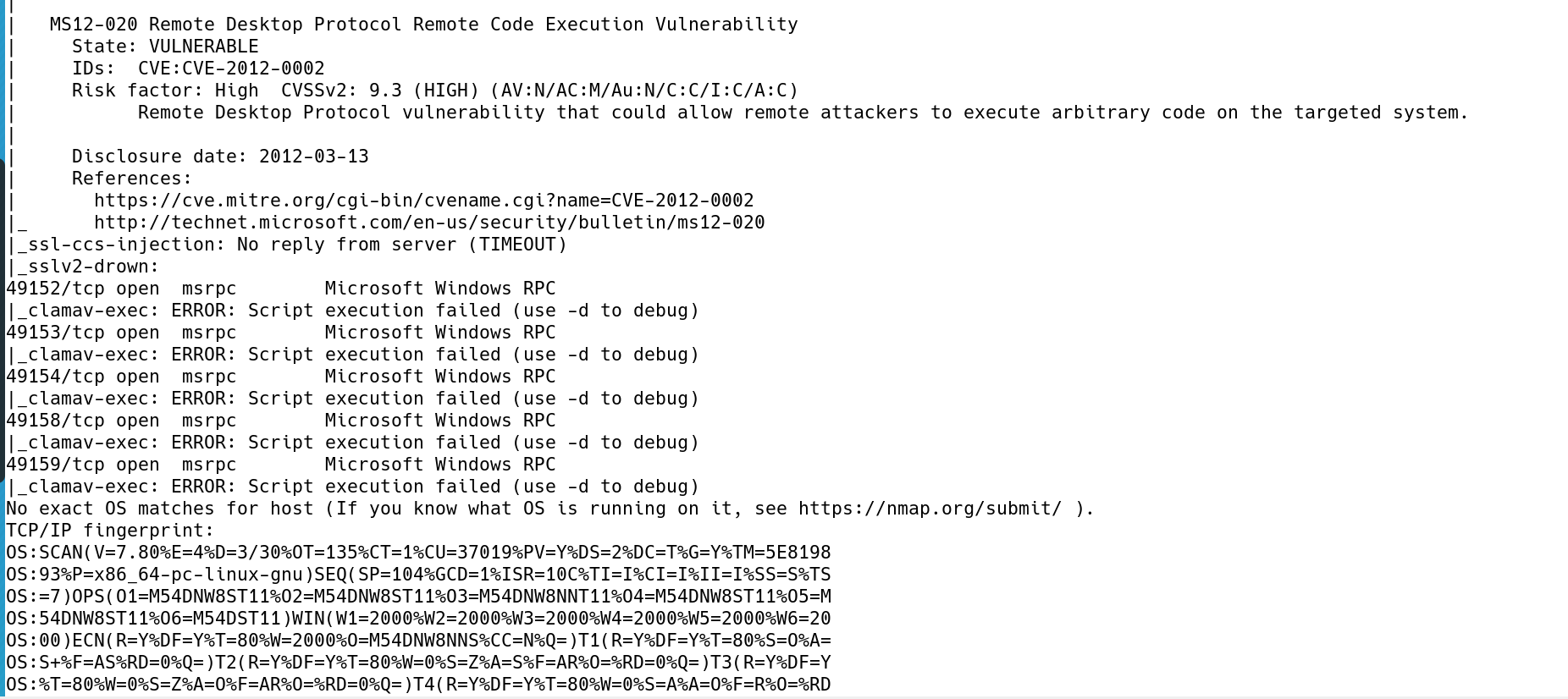Click the 49153/tcp open msrpc entry
Screen dimensions: 1568x699
(x=281, y=333)
